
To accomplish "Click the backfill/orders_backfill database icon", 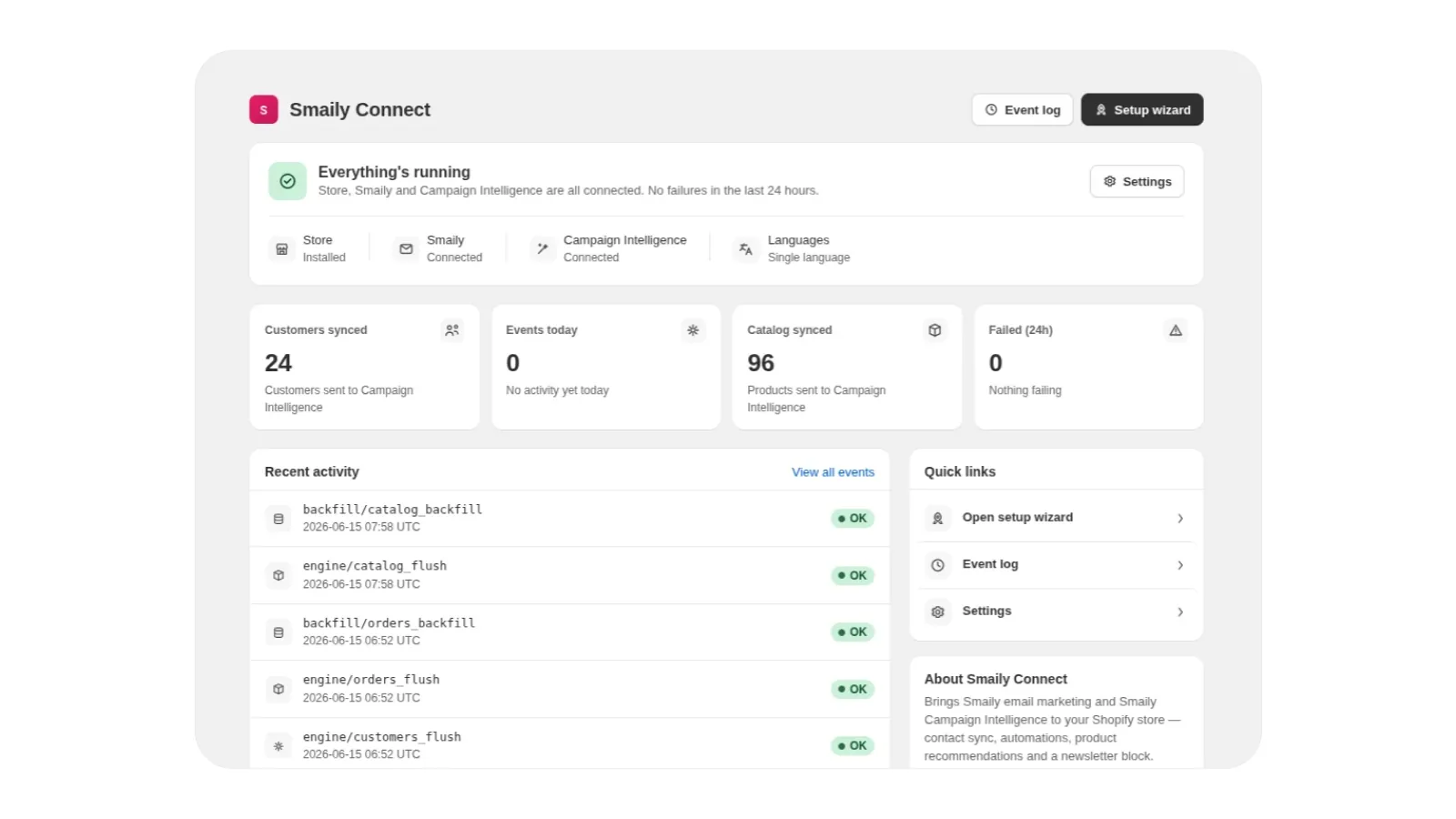I will click(278, 632).
